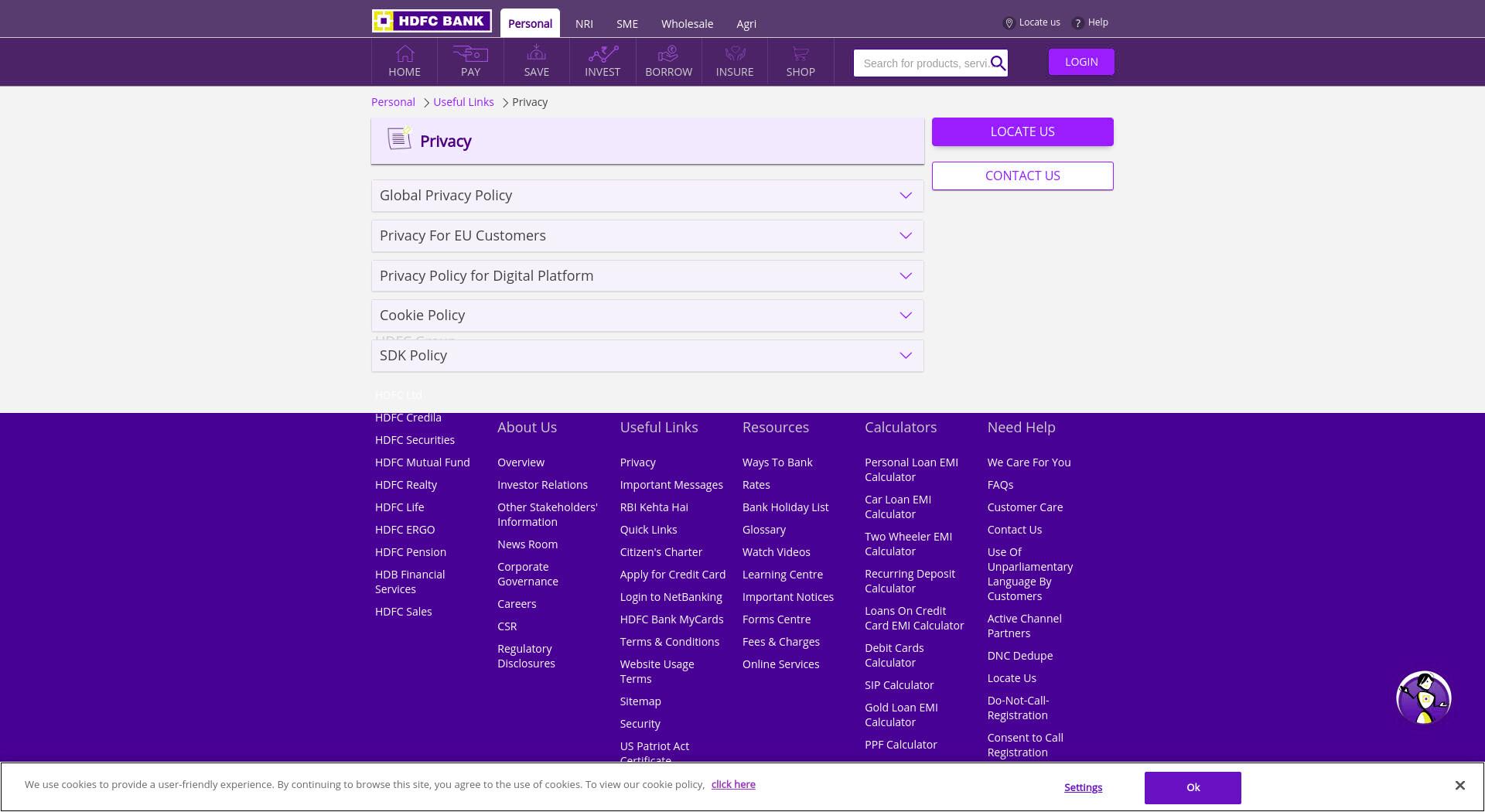Image resolution: width=1485 pixels, height=812 pixels.
Task: Expand Privacy Policy for Digital Platform
Action: 647,276
